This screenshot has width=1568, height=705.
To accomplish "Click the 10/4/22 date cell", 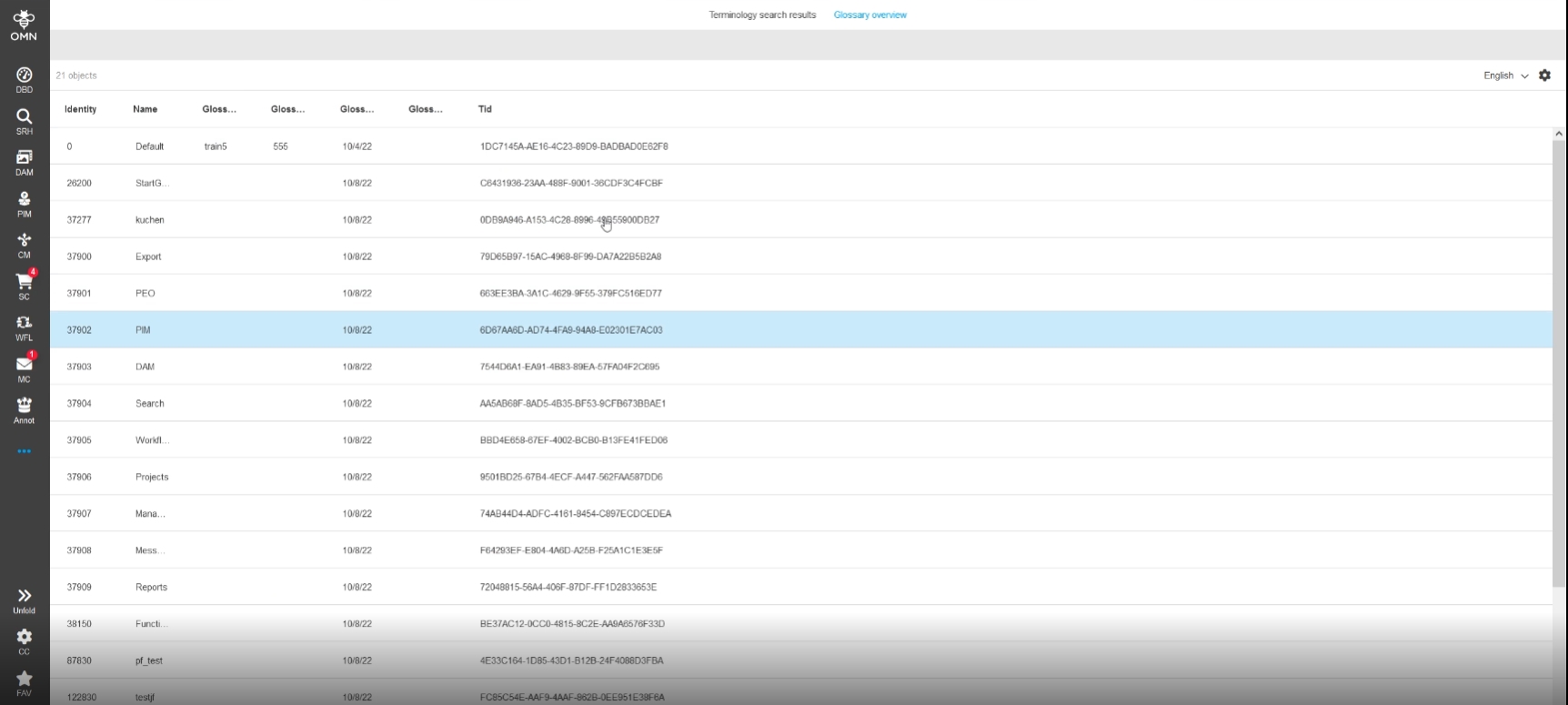I will click(357, 146).
